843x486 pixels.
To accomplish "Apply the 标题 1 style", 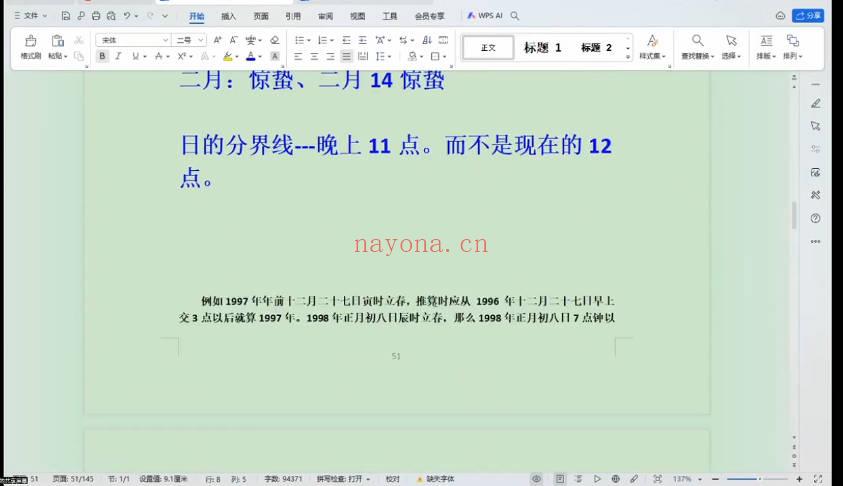I will pos(542,48).
